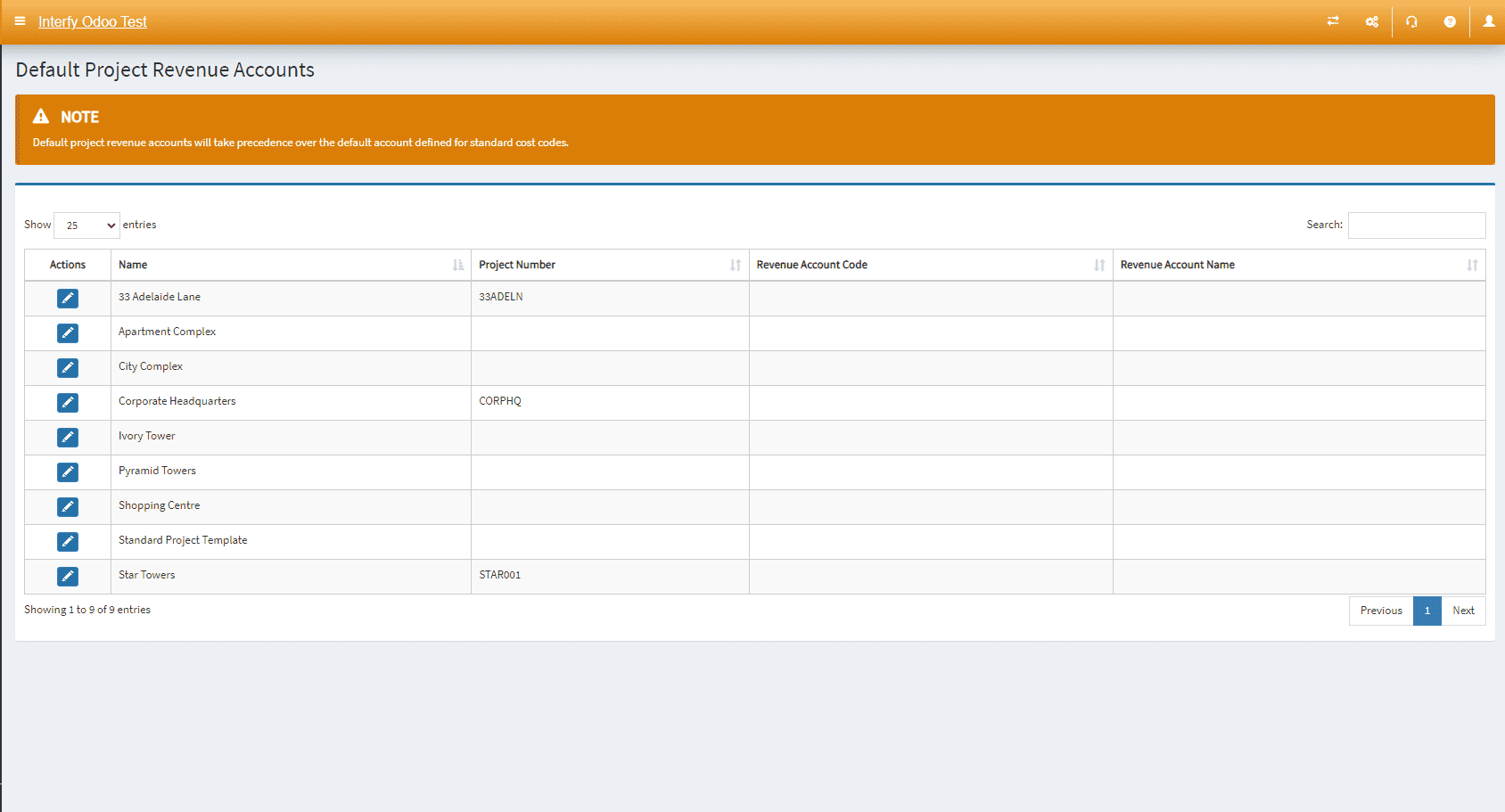Open the user profile icon
Viewport: 1505px width, 812px height.
tap(1488, 21)
